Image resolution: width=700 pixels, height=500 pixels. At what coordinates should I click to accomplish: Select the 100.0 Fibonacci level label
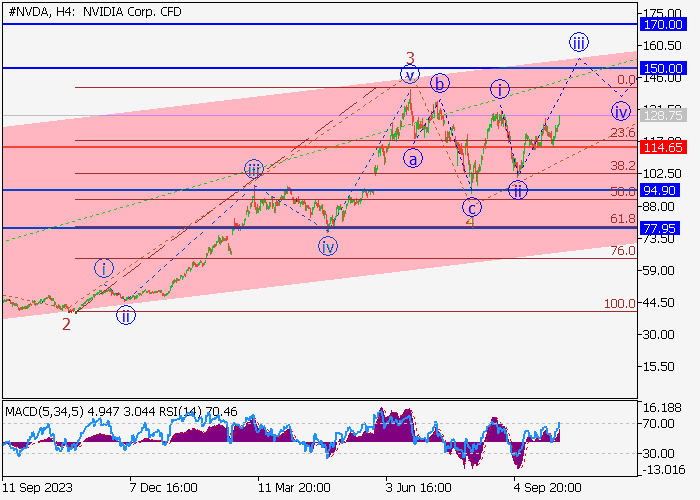[620, 304]
